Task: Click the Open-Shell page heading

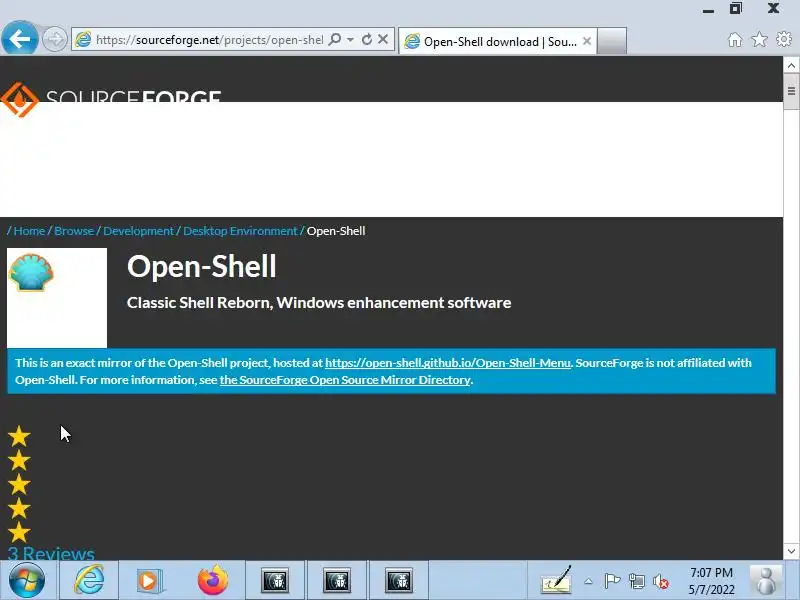Action: click(202, 266)
